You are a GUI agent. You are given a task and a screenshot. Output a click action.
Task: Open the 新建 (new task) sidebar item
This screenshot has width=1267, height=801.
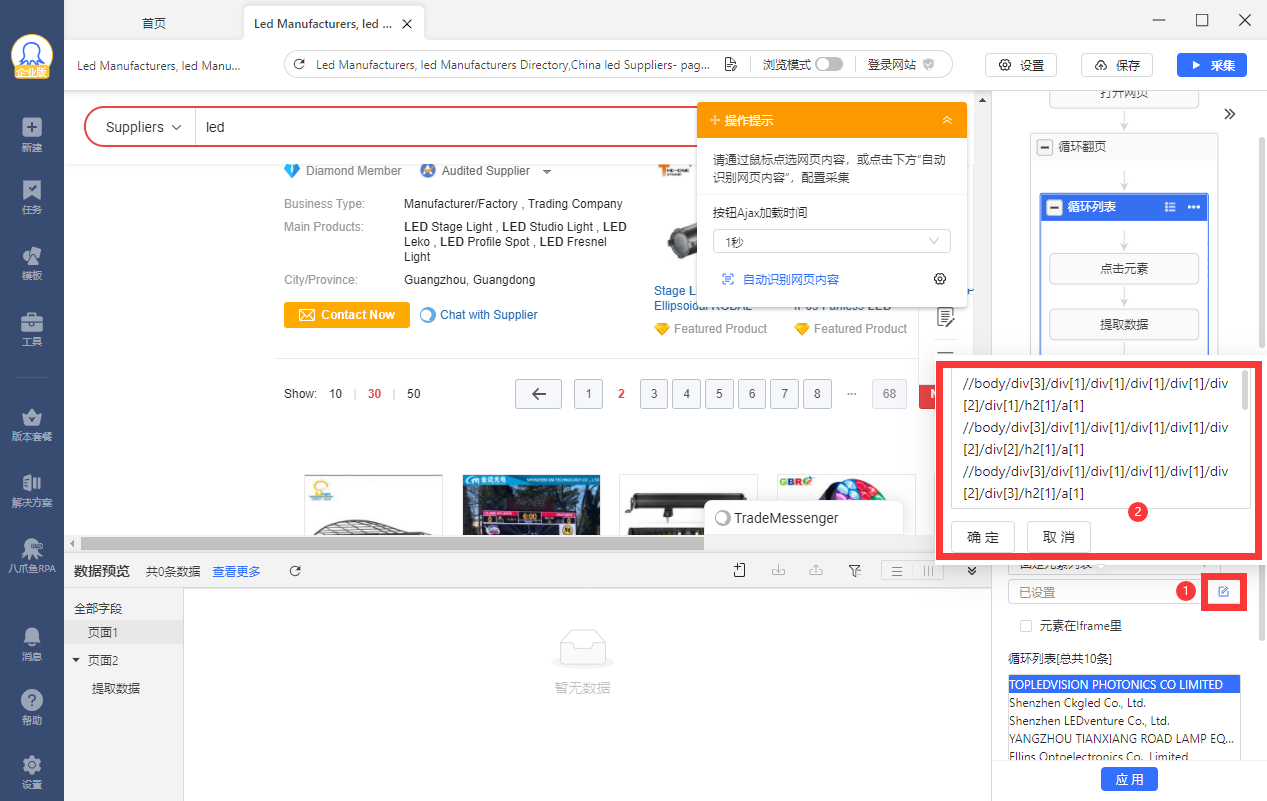(x=32, y=134)
